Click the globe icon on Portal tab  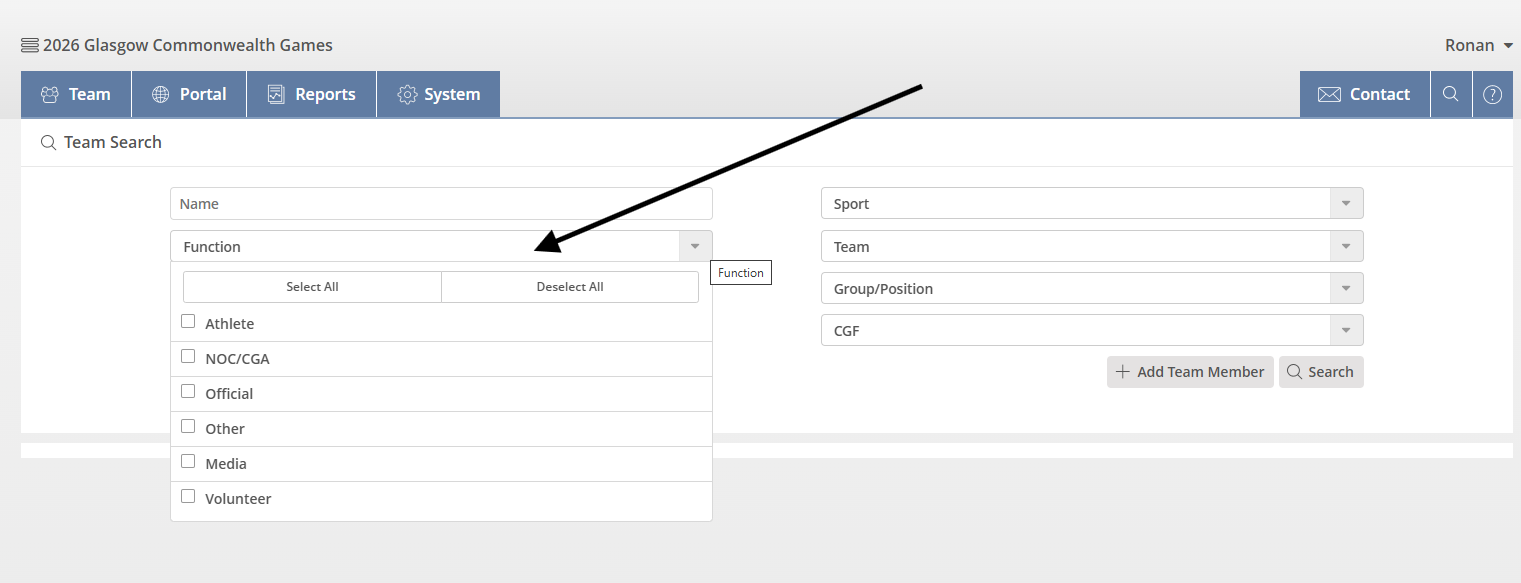tap(161, 94)
